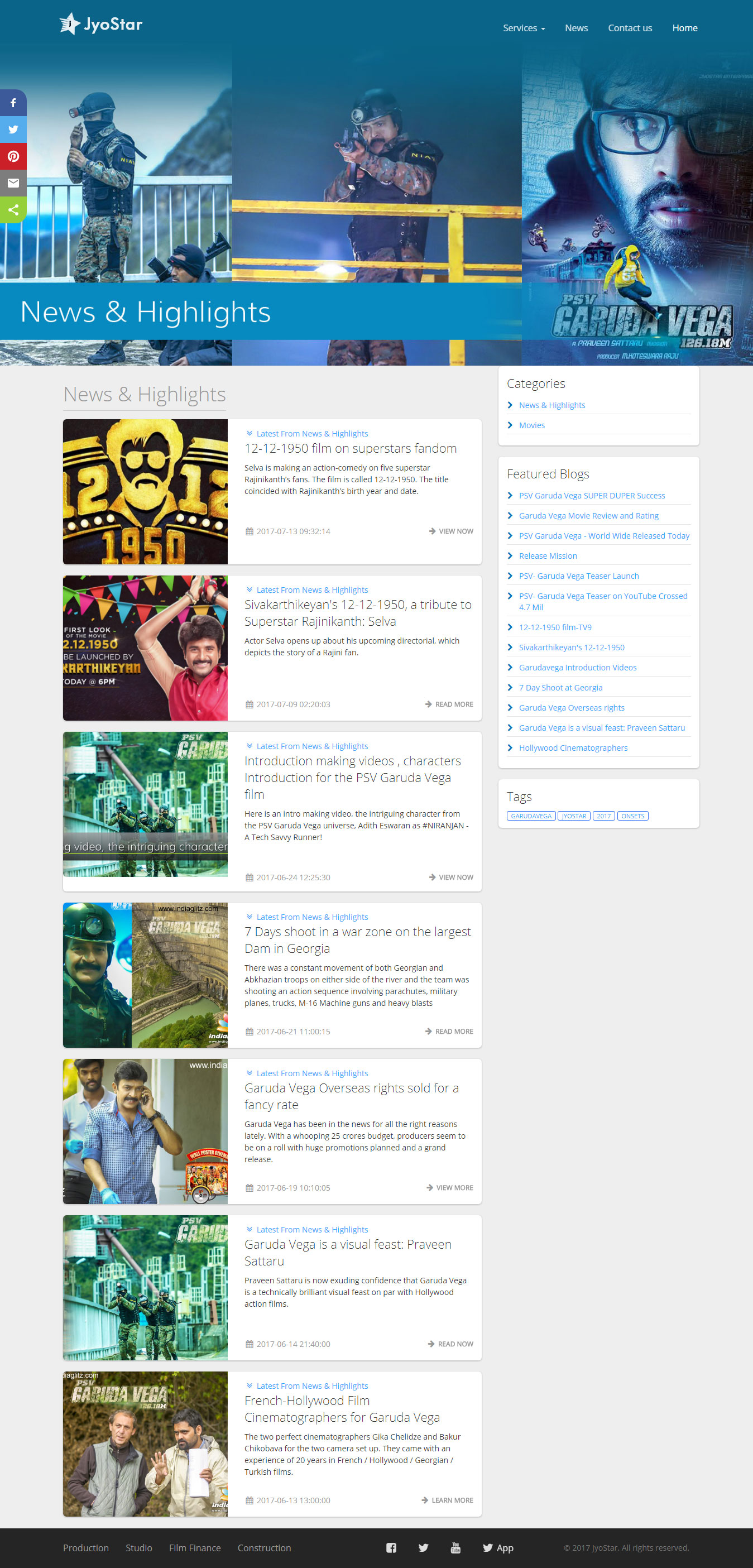
Task: Click the JyoStar logo in the header
Action: pos(101,25)
